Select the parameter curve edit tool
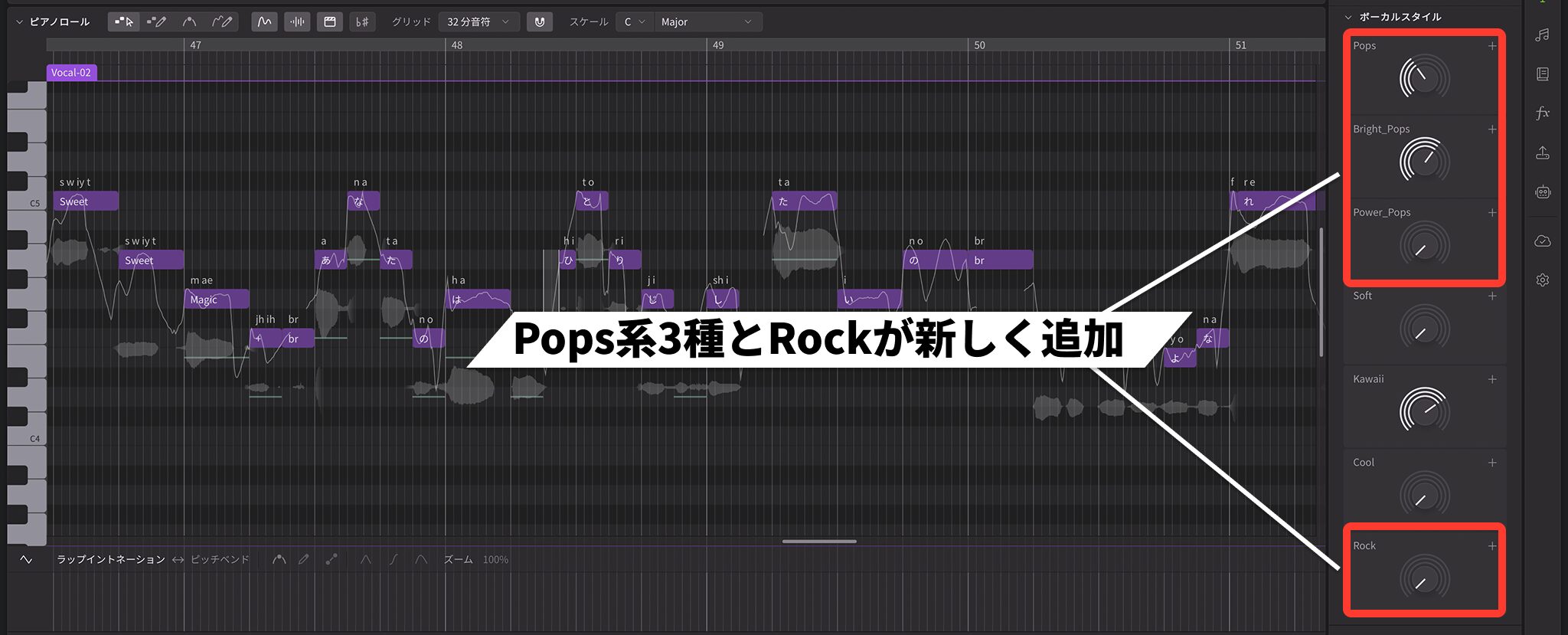Viewport: 1568px width, 635px height. 279,560
